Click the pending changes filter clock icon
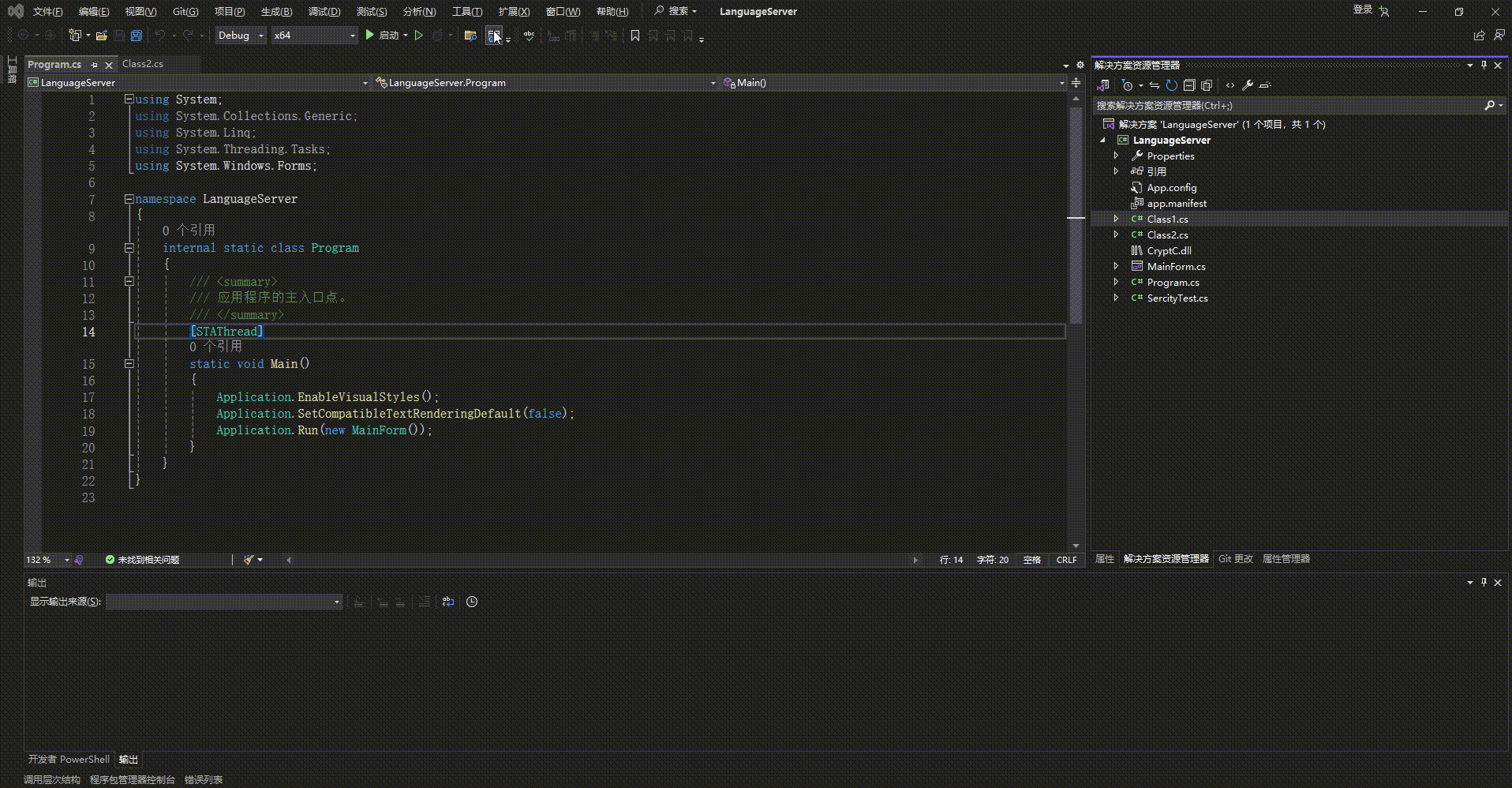 tap(1127, 85)
